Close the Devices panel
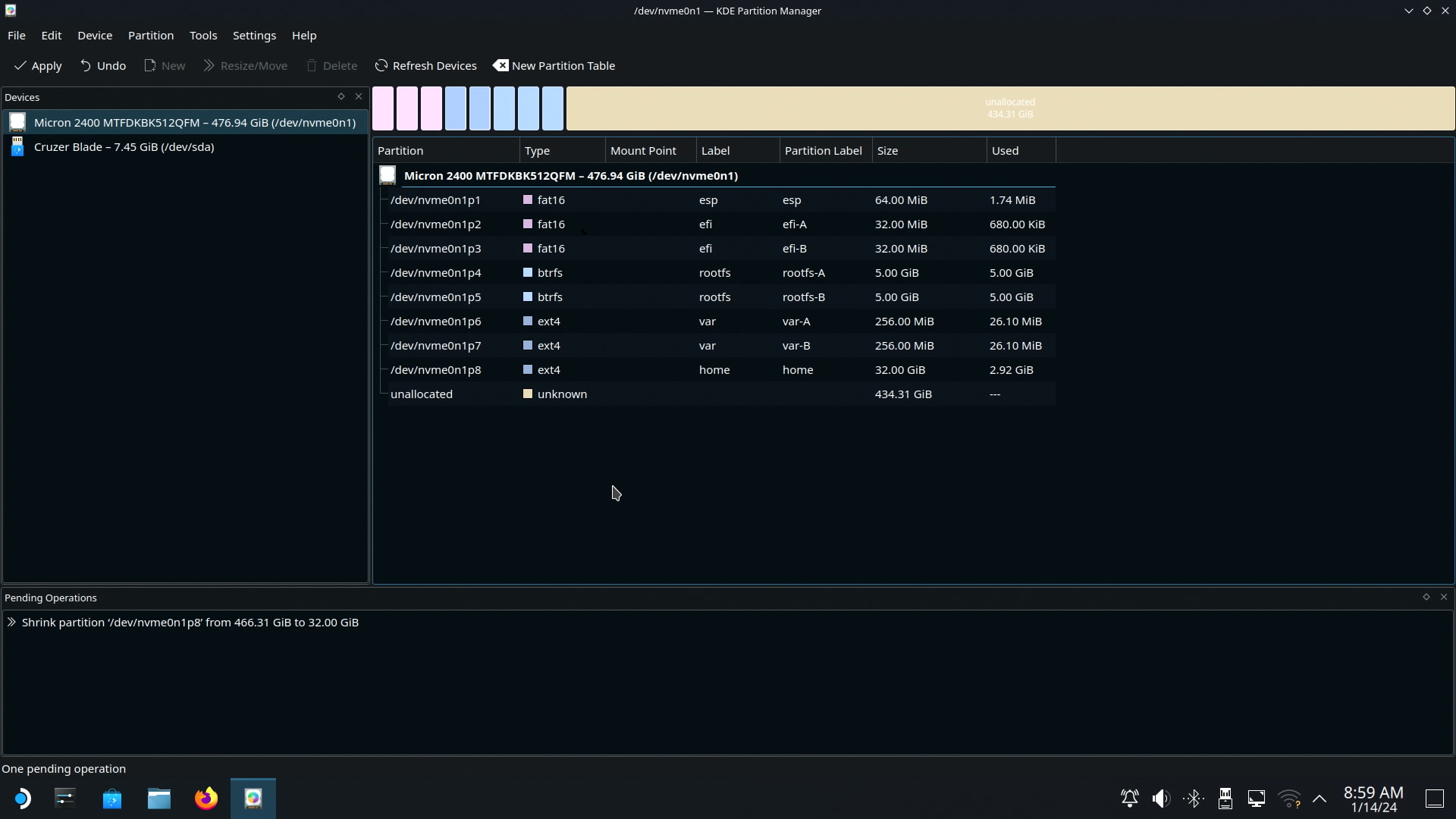Image resolution: width=1456 pixels, height=819 pixels. tap(359, 96)
